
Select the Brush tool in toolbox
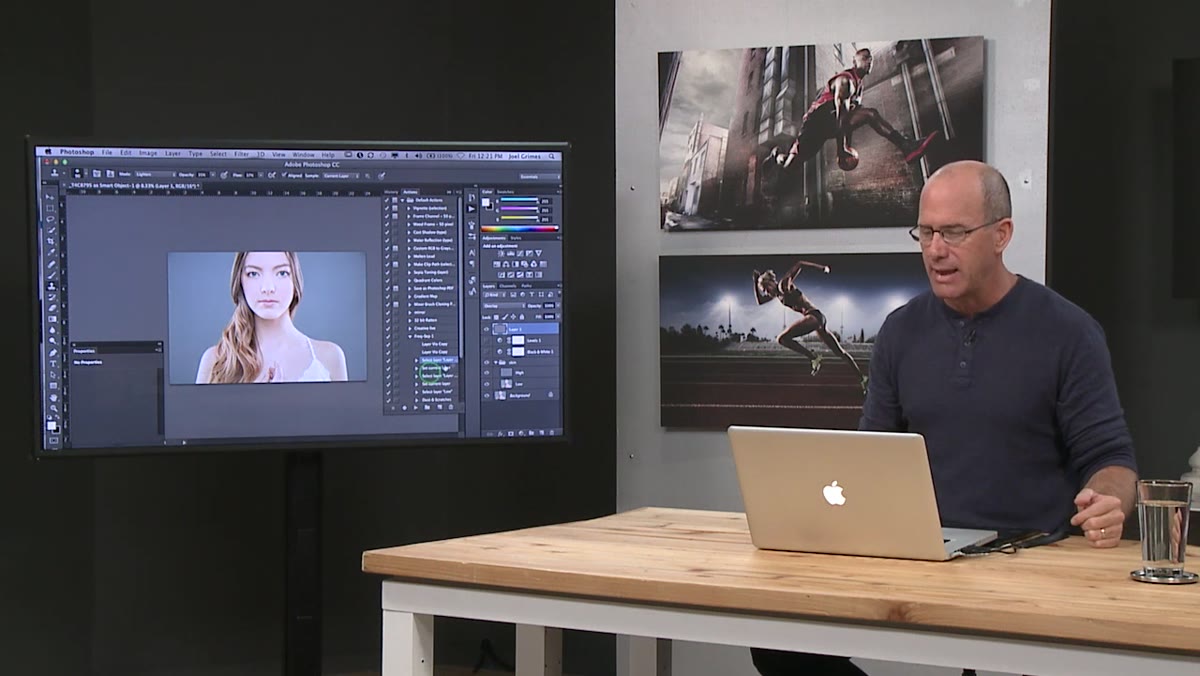point(51,275)
